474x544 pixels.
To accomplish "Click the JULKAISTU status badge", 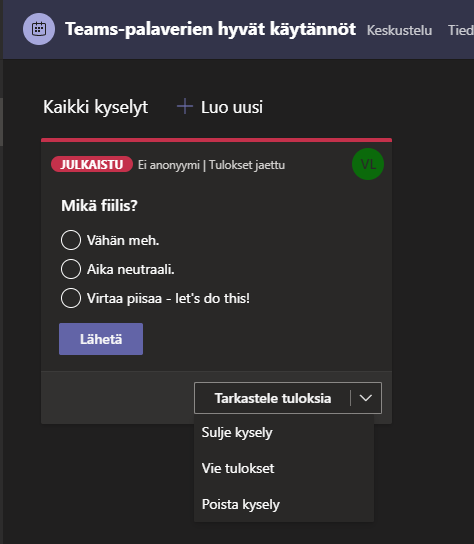I will click(x=92, y=164).
